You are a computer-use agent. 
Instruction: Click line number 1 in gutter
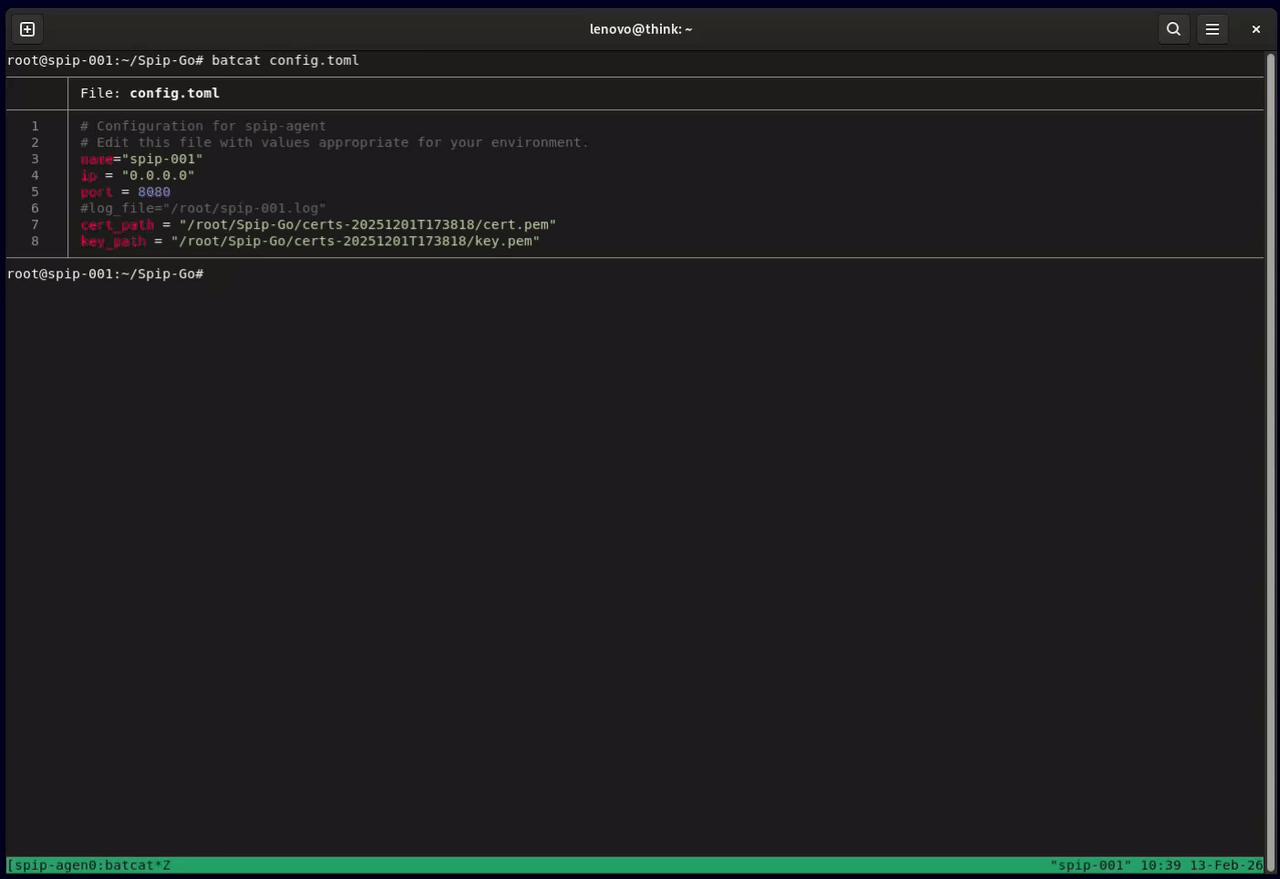click(x=35, y=126)
